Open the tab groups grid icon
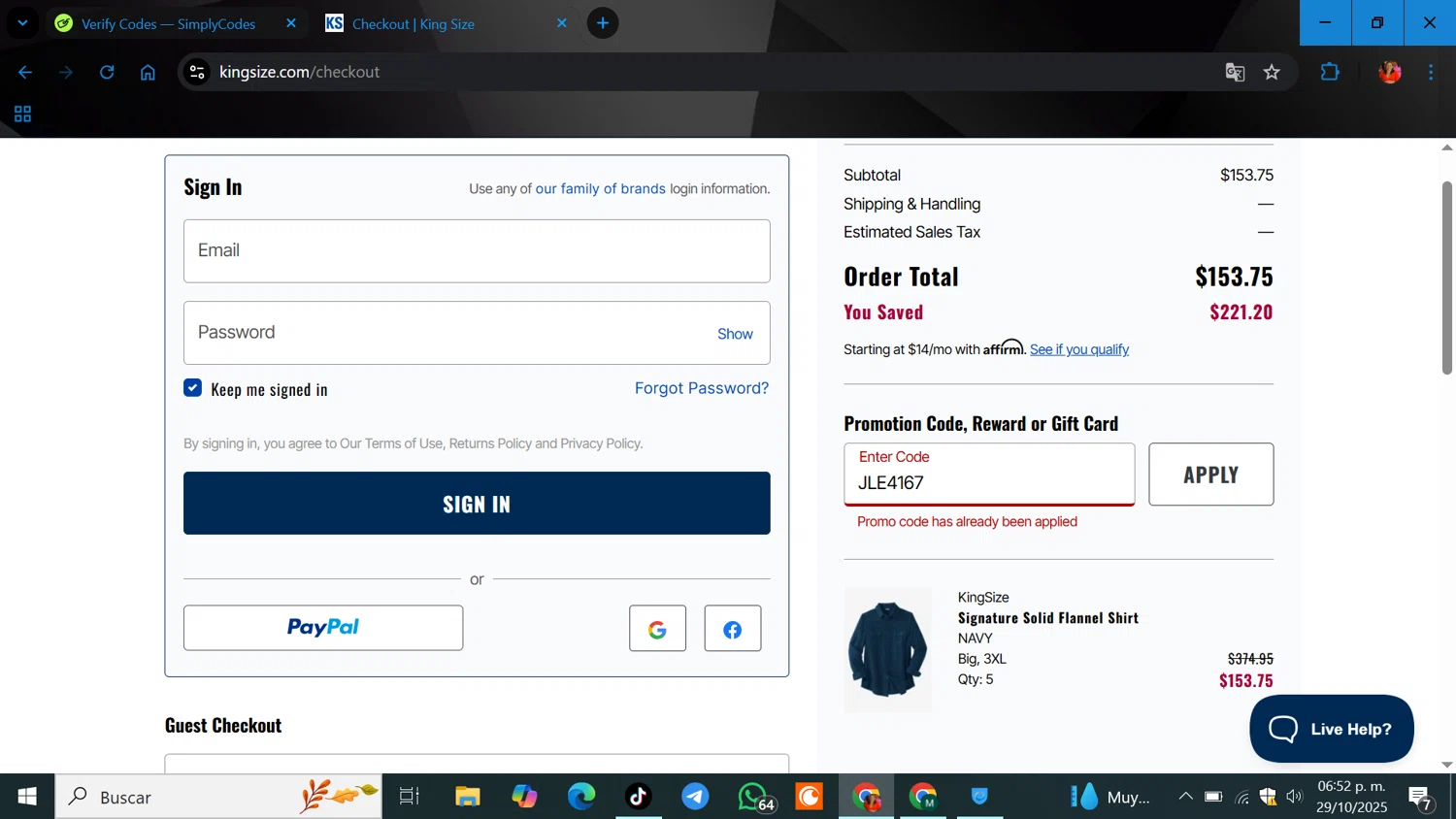The width and height of the screenshot is (1456, 819). click(22, 114)
